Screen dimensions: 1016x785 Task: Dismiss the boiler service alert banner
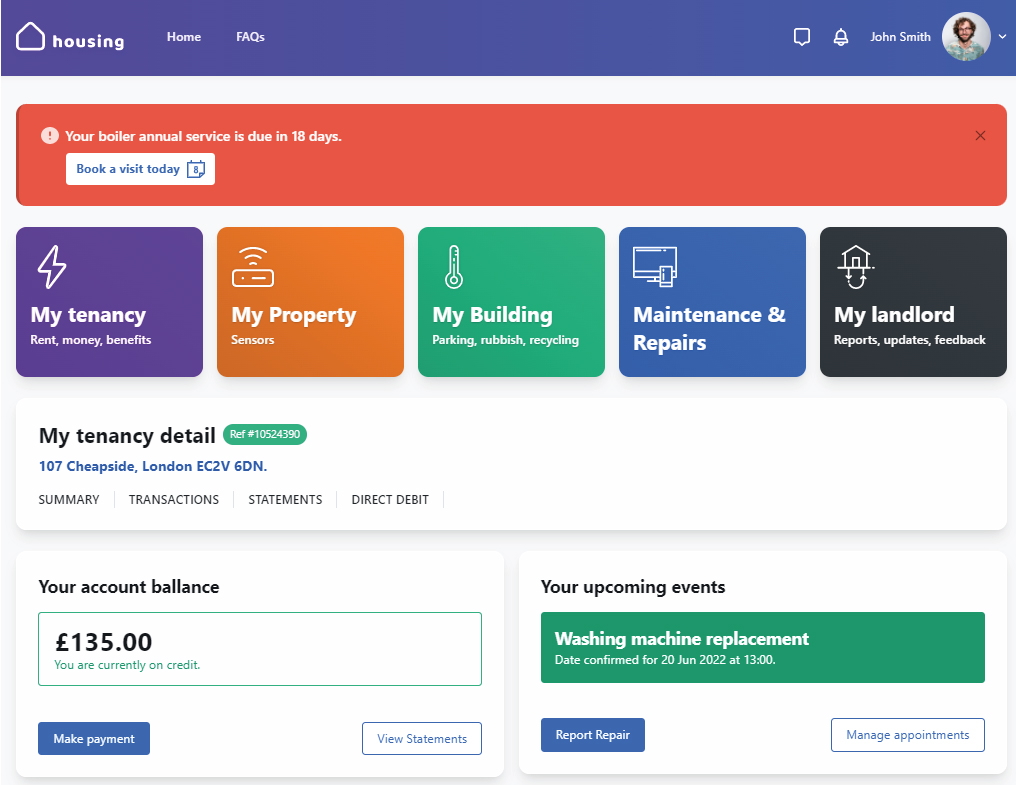coord(980,136)
